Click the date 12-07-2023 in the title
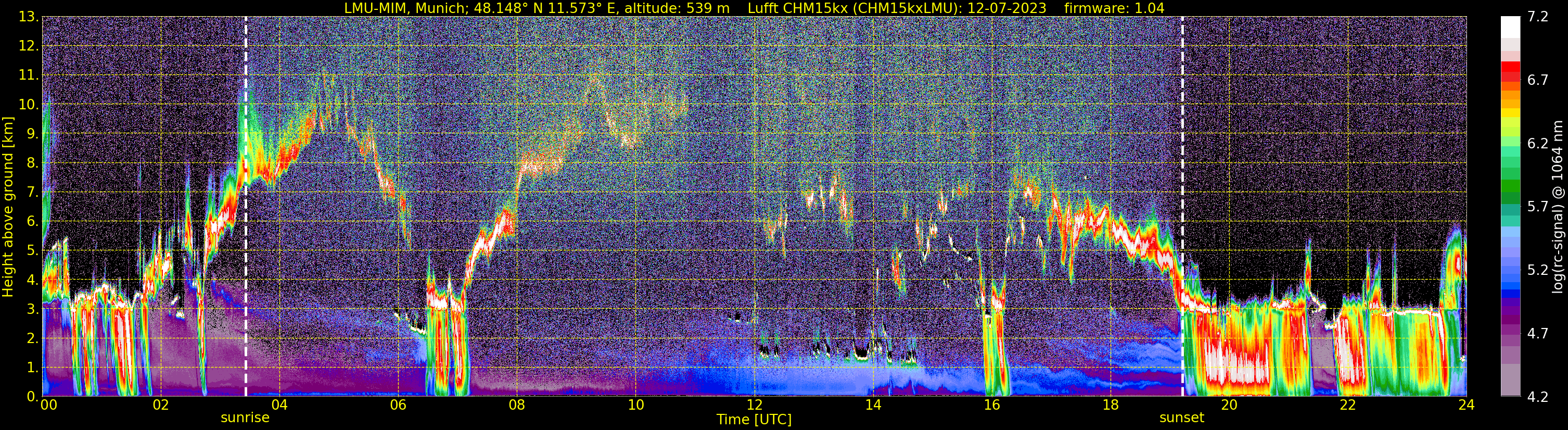 tap(1008, 8)
